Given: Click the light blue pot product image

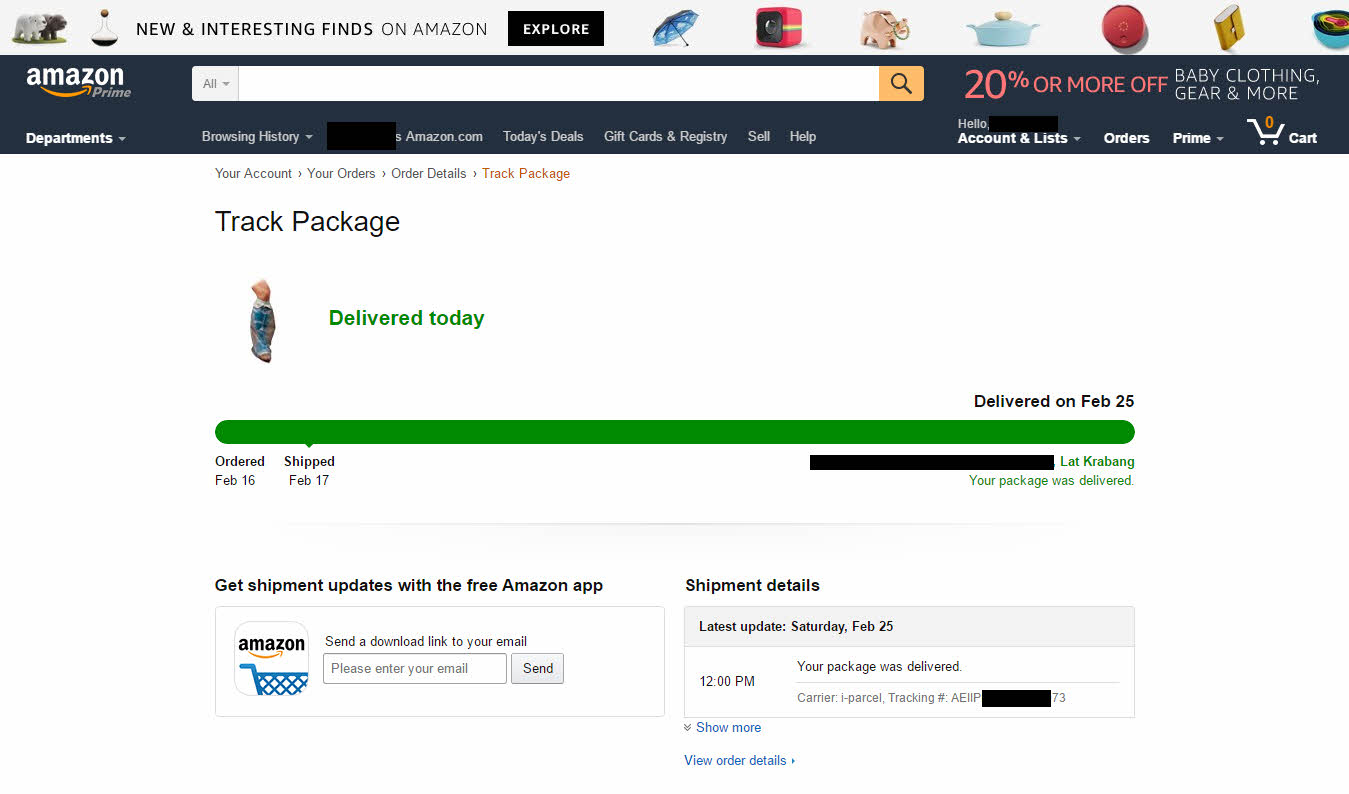Looking at the screenshot, I should coord(1003,30).
